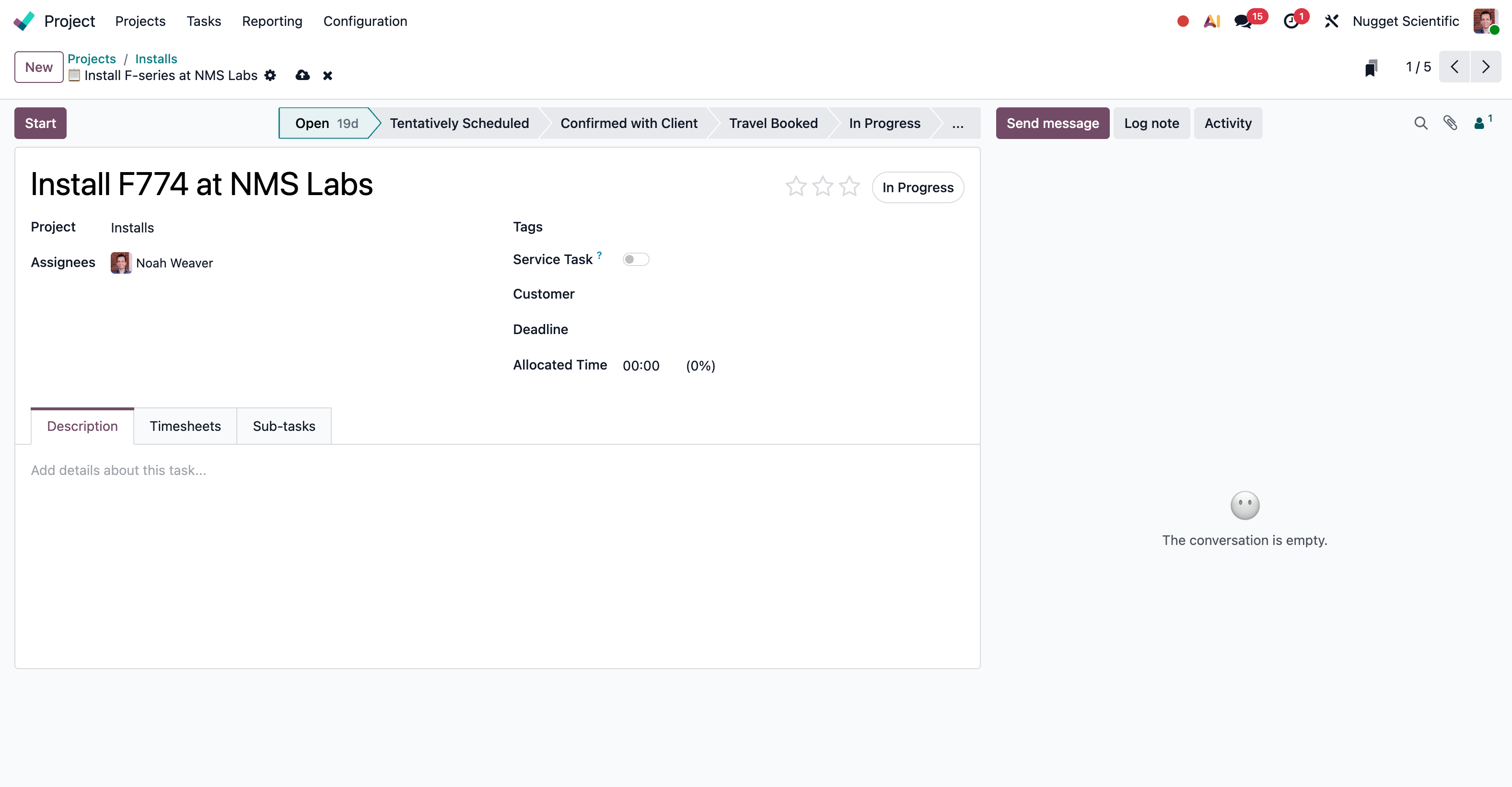Screen dimensions: 1512x787
Task: Enable the Service Task toggle
Action: 636,259
